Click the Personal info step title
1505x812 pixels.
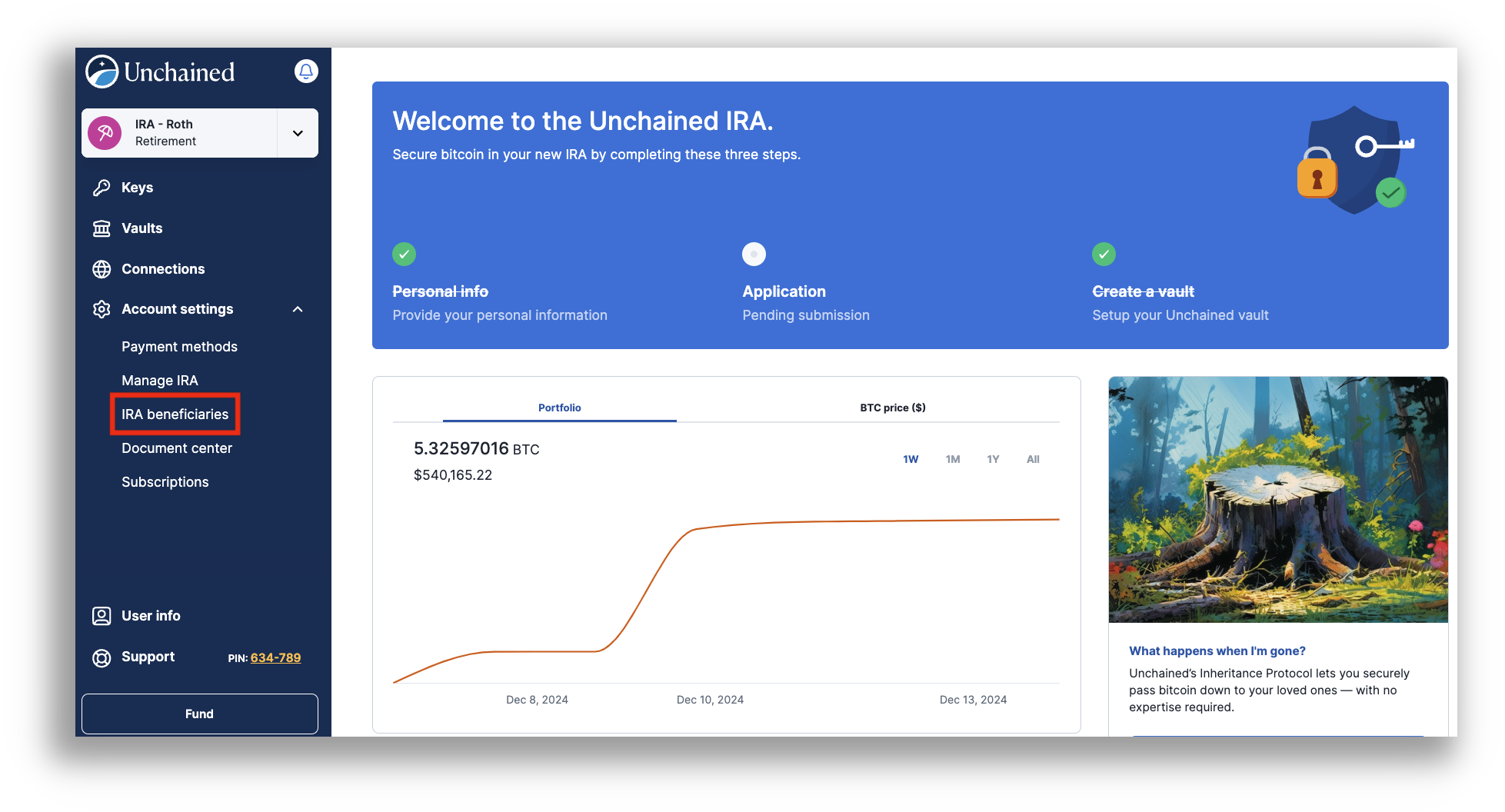(441, 291)
